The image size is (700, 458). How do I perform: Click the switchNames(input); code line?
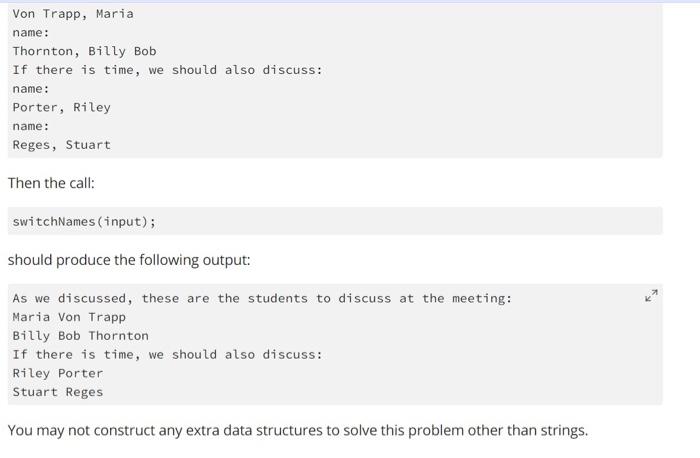(x=84, y=221)
